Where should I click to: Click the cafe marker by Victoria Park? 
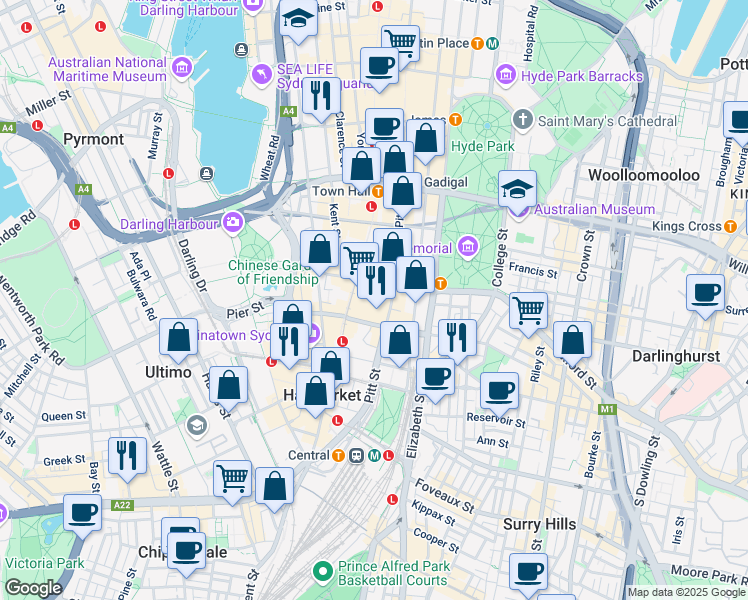tap(83, 514)
